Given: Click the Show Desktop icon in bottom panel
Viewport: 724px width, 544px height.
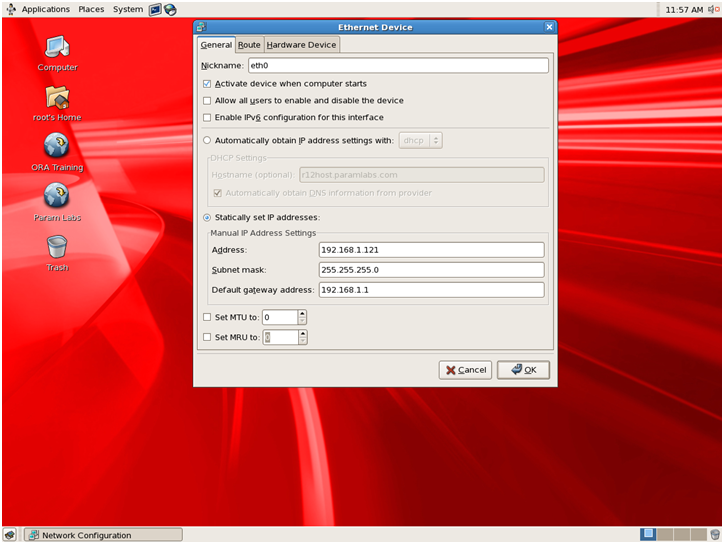Looking at the screenshot, I should click(x=10, y=535).
